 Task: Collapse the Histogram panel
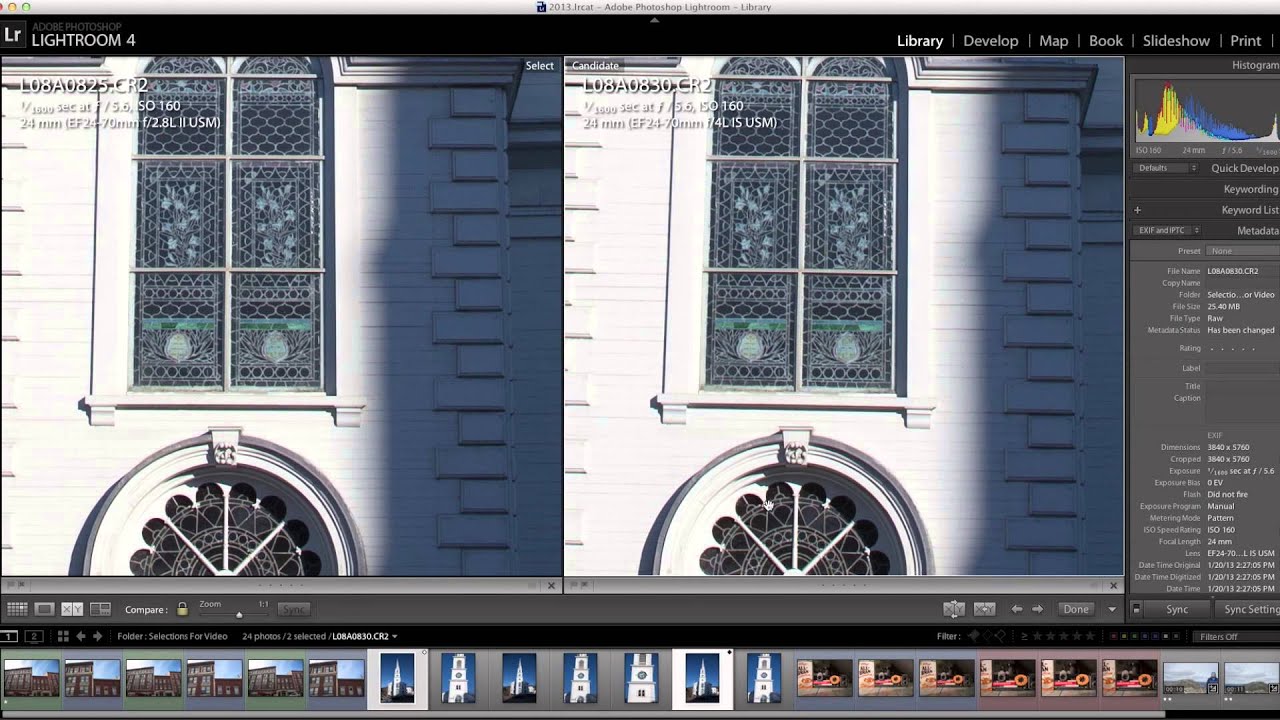click(1255, 65)
